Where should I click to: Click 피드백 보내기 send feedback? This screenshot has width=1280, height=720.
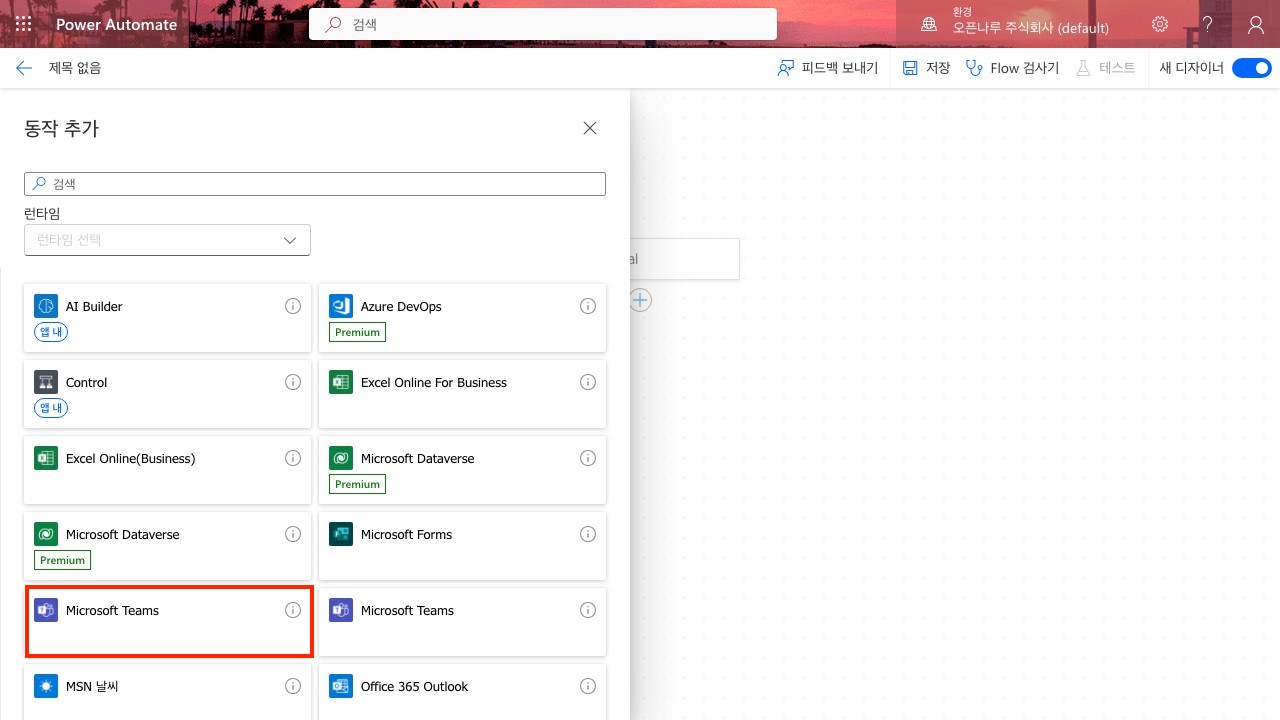pyautogui.click(x=828, y=68)
